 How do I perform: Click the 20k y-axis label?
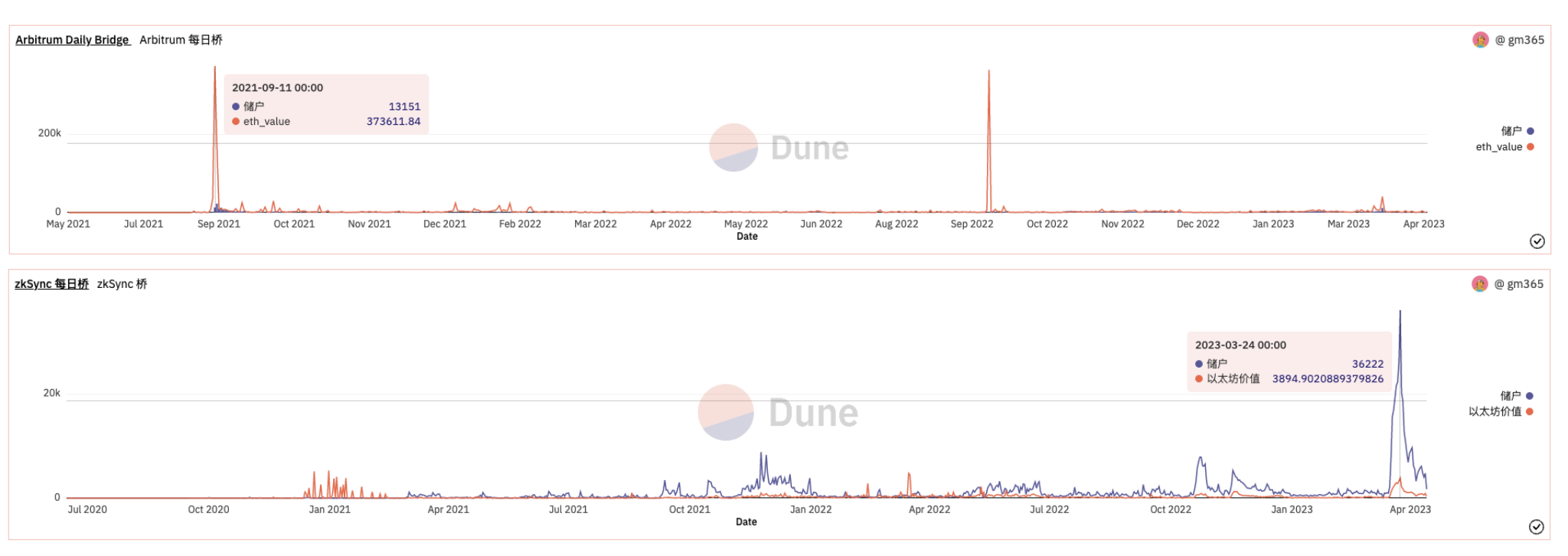pos(51,393)
